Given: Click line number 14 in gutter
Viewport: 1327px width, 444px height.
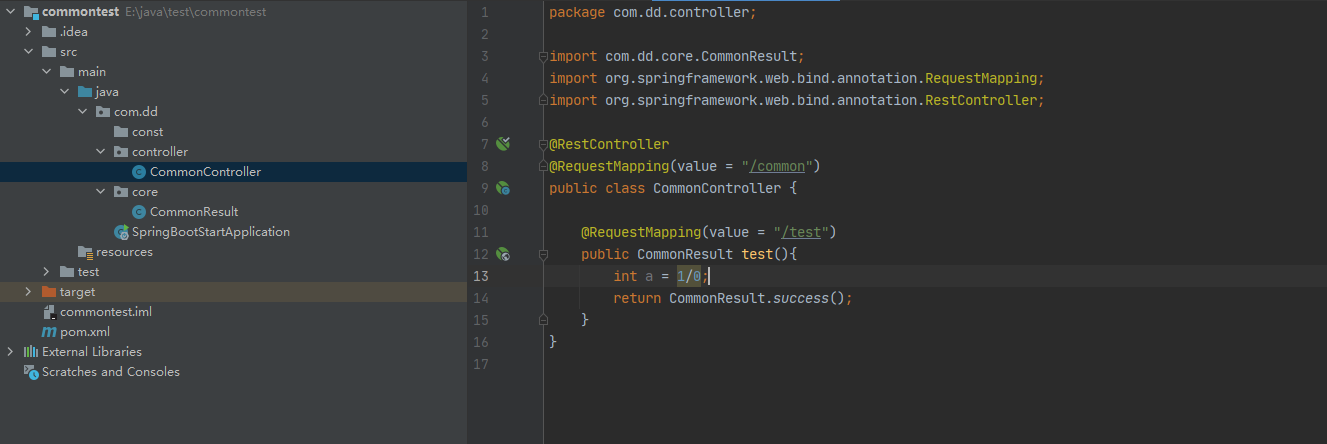Looking at the screenshot, I should 482,298.
